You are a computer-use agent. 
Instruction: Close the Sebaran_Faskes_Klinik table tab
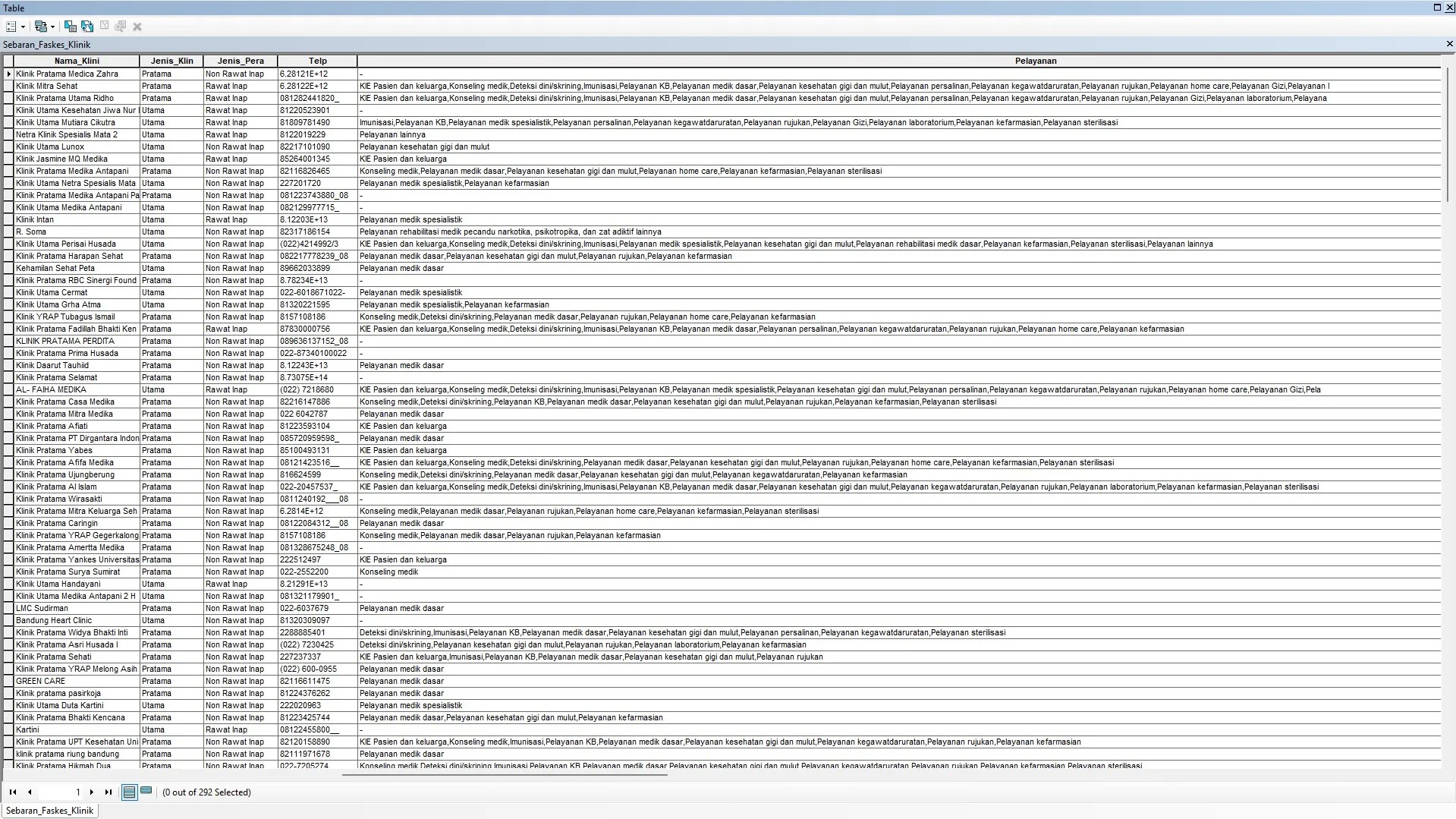(x=1449, y=44)
